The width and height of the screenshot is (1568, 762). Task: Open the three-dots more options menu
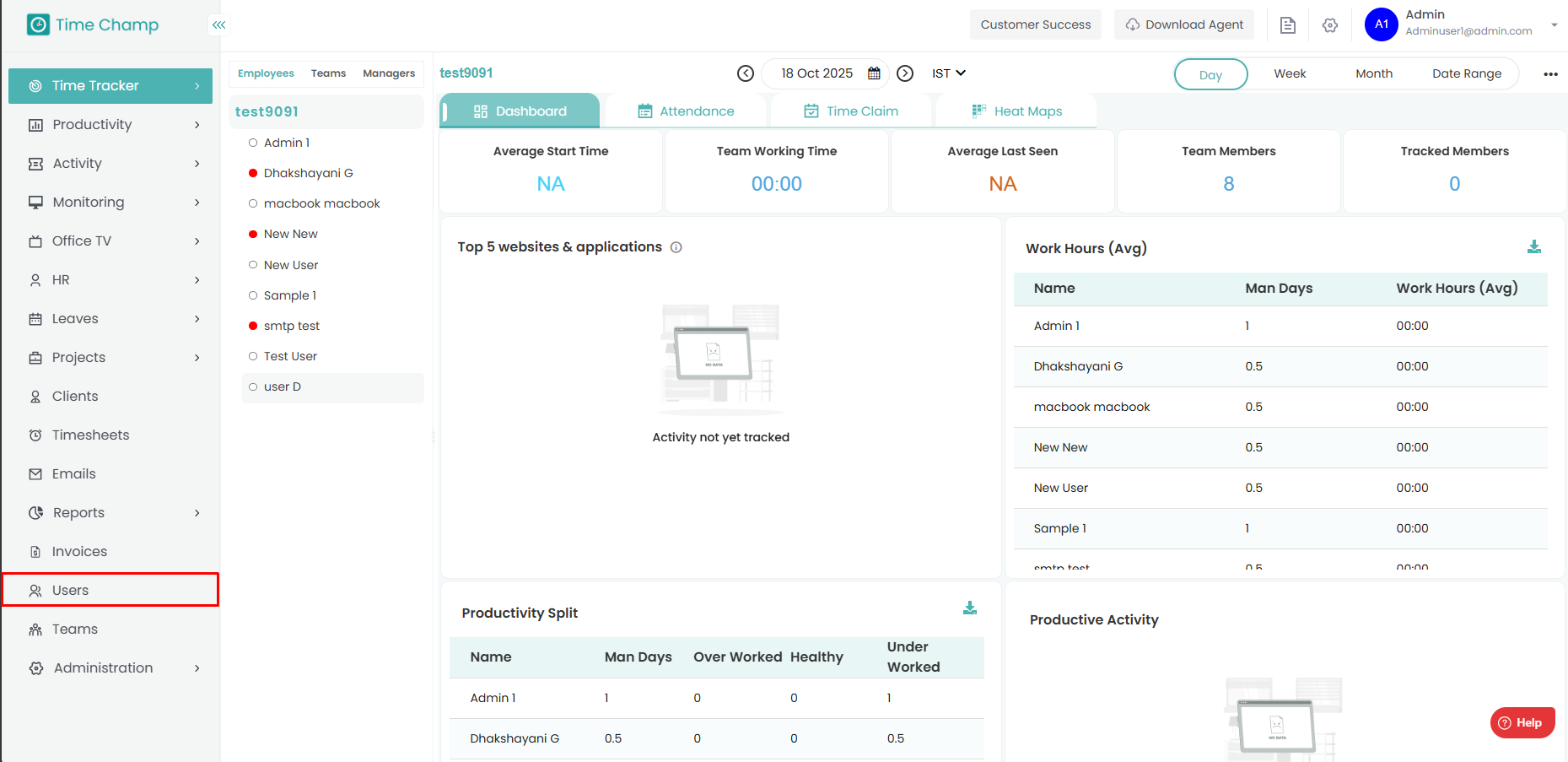[1550, 74]
